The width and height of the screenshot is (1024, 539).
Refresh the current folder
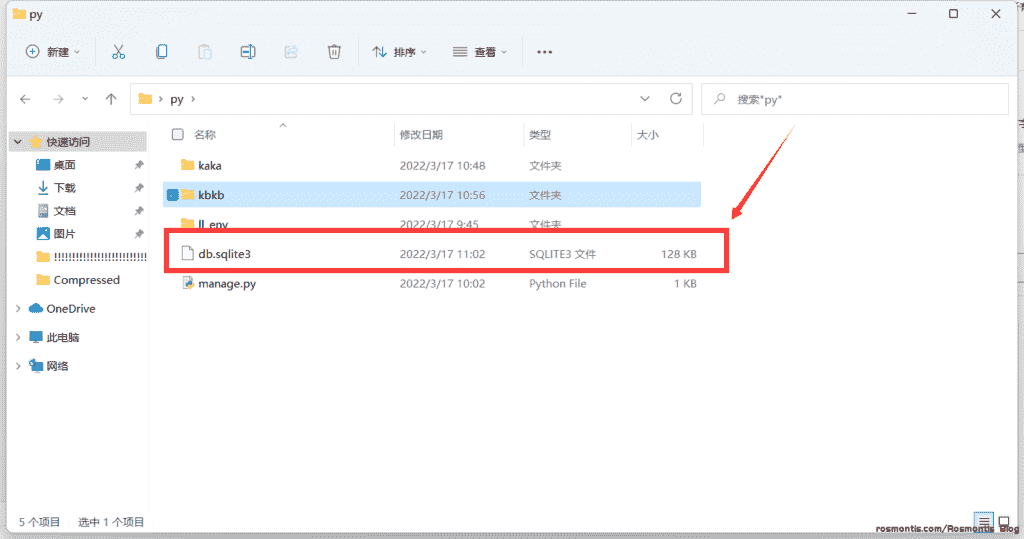(676, 99)
